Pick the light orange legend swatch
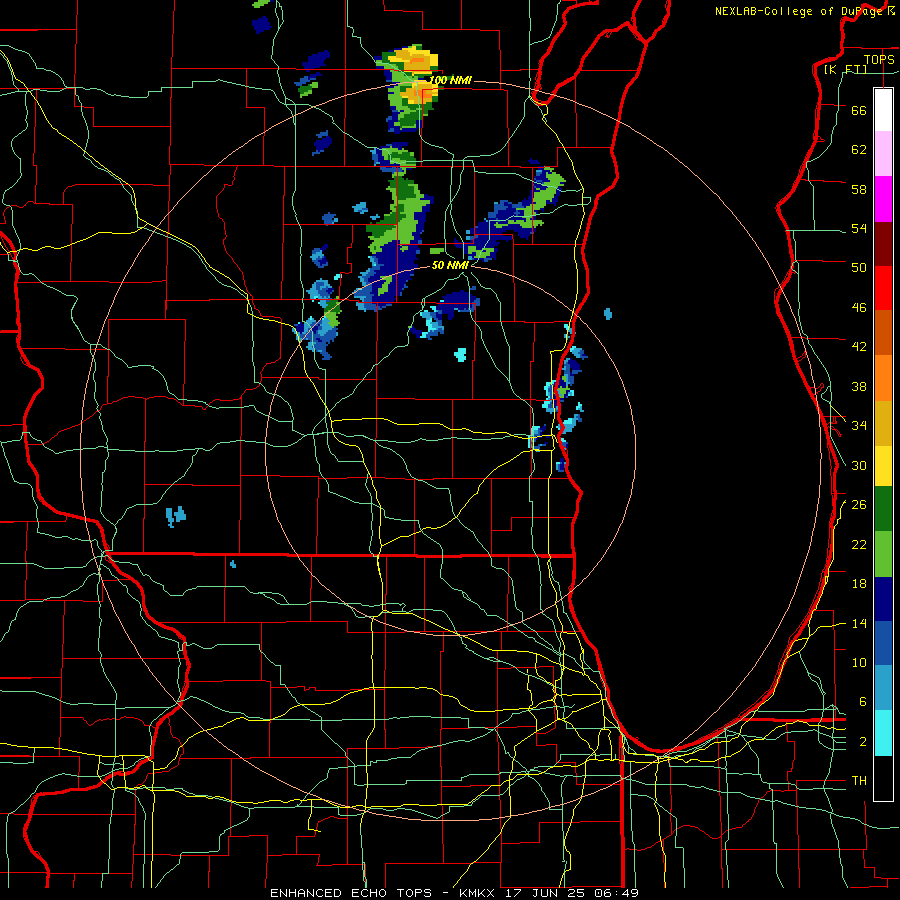Viewport: 900px width, 900px height. click(x=883, y=378)
